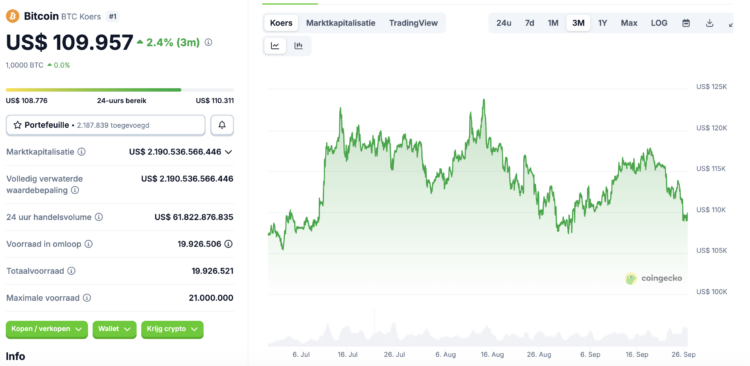Select the 7d time range
The image size is (750, 366).
pyautogui.click(x=529, y=23)
